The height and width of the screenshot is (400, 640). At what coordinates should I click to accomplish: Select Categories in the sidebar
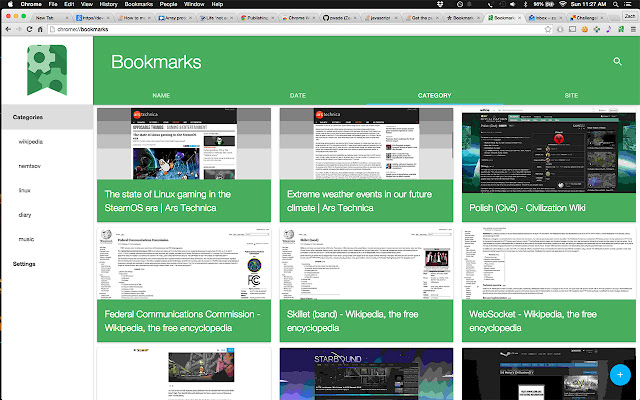pos(47,117)
